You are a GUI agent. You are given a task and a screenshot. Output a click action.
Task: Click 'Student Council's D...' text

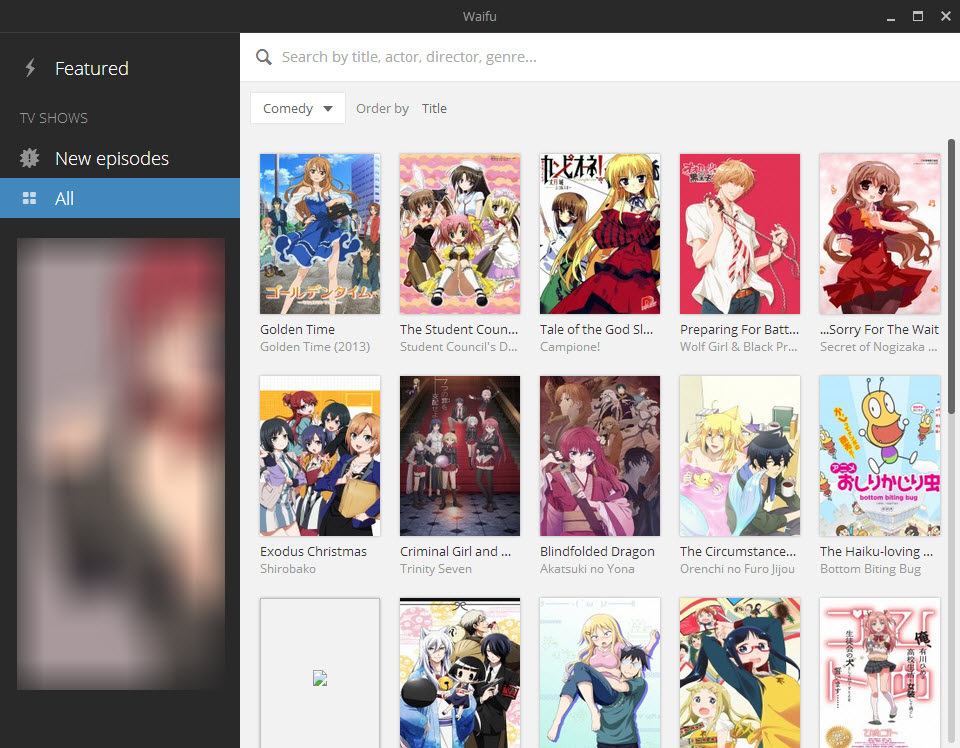pyautogui.click(x=459, y=346)
